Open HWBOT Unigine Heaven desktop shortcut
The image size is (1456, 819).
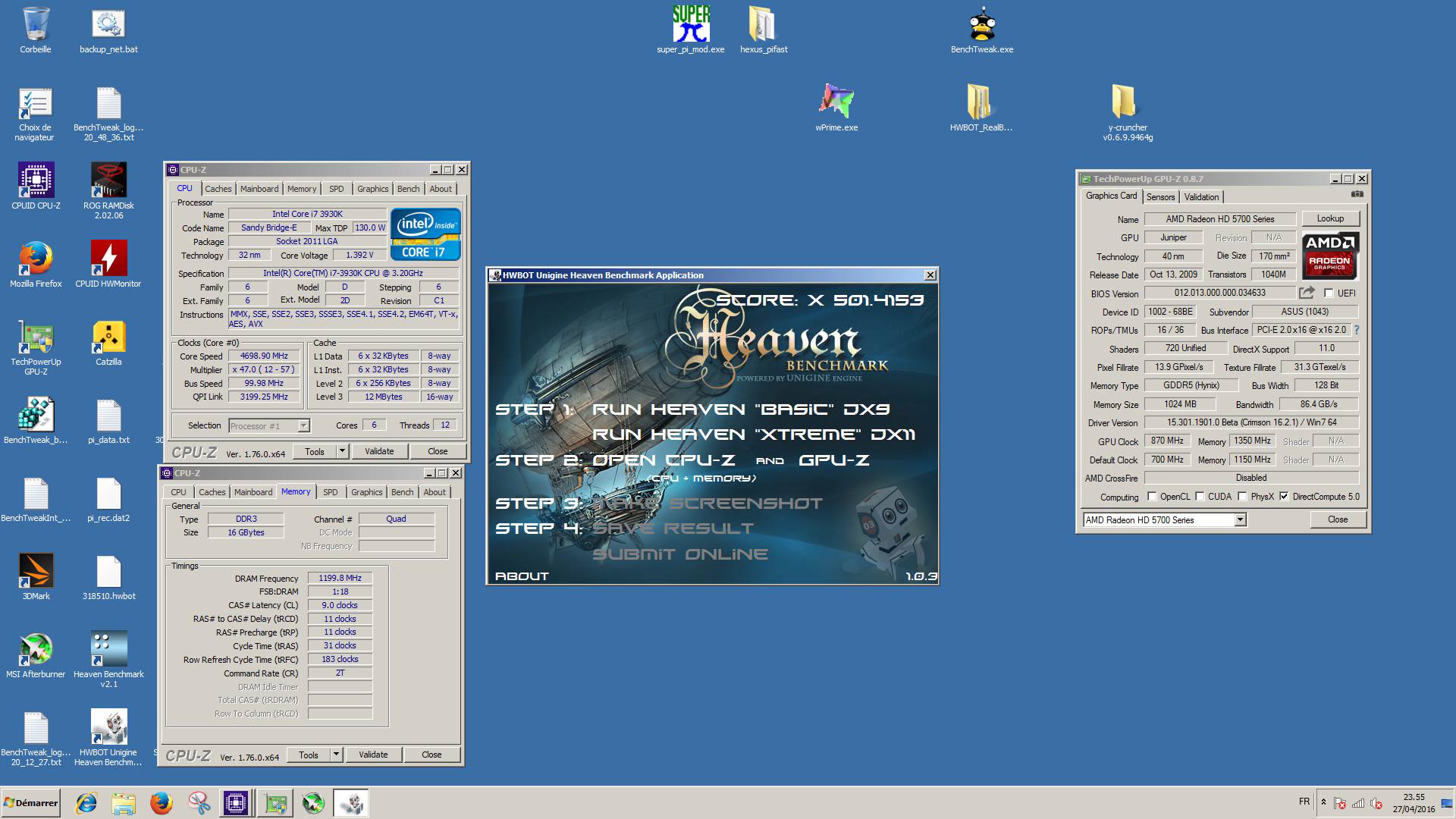tap(108, 737)
